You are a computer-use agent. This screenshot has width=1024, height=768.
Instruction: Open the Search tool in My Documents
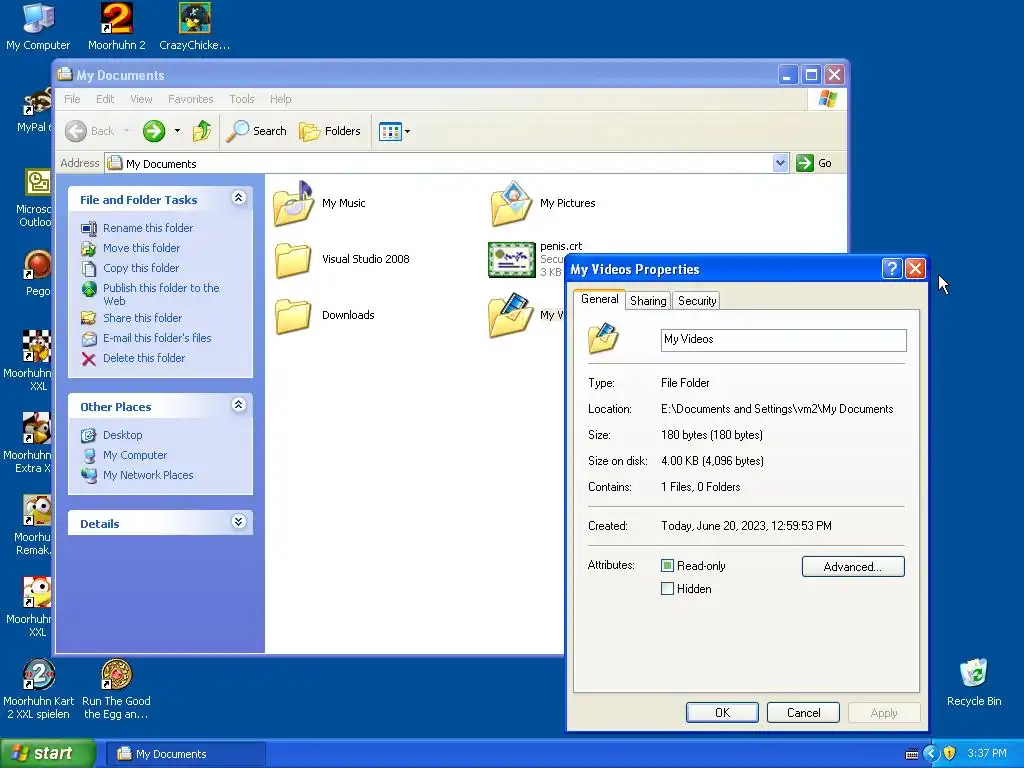click(x=256, y=131)
